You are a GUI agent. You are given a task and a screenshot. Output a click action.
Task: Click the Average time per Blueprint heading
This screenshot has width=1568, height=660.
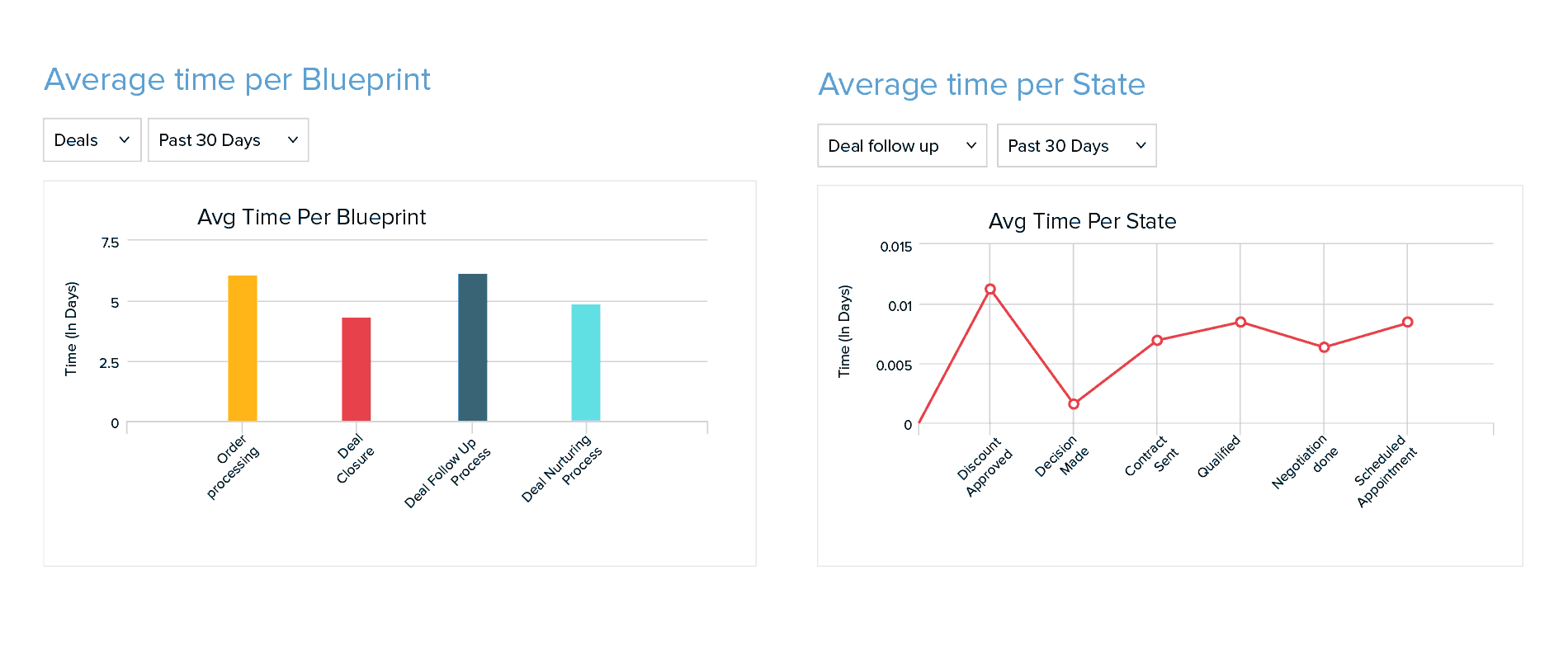coord(238,80)
